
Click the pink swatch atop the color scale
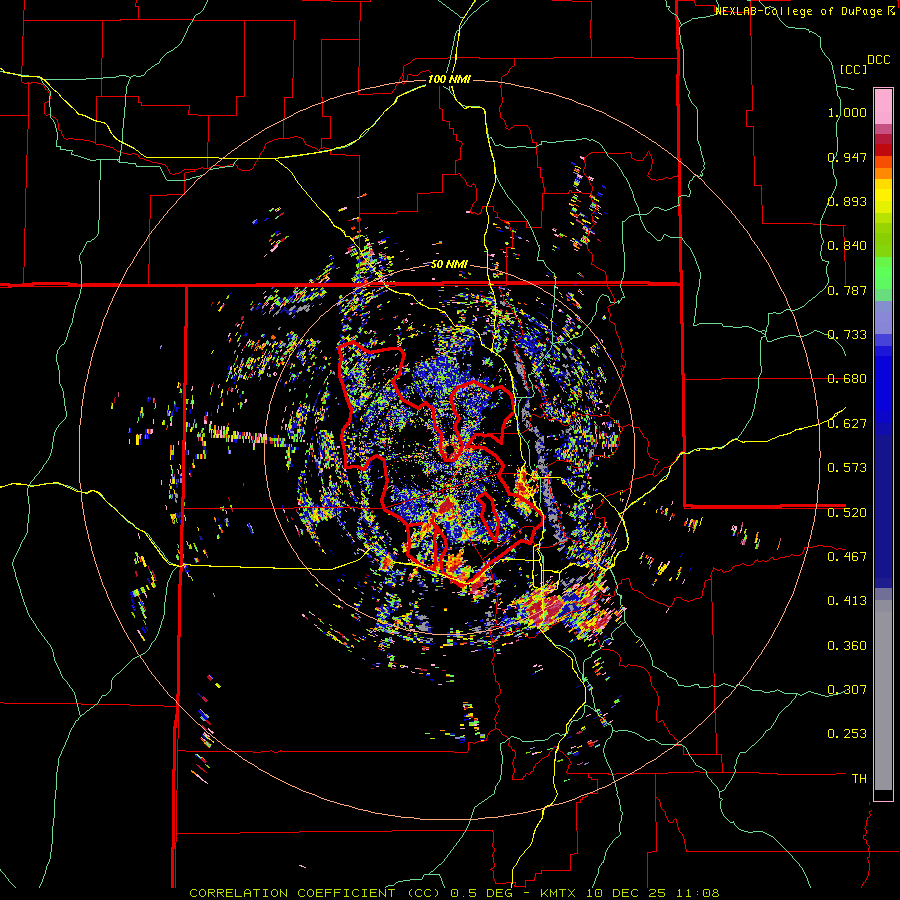[883, 106]
